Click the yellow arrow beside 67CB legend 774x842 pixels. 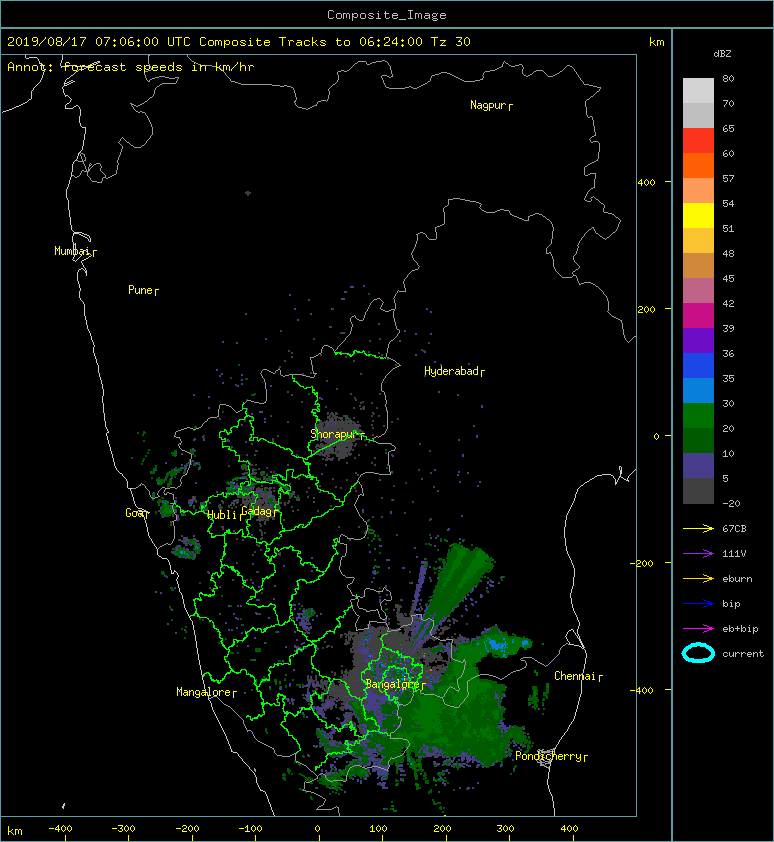698,529
